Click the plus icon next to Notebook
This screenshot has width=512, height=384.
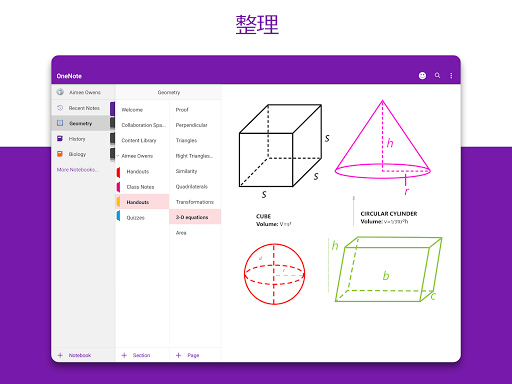point(60,355)
